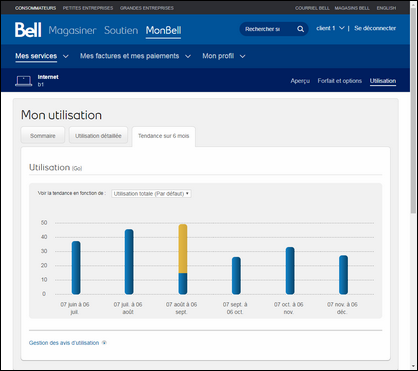This screenshot has width=418, height=371.
Task: Select Petites entreprises segment
Action: (x=88, y=8)
